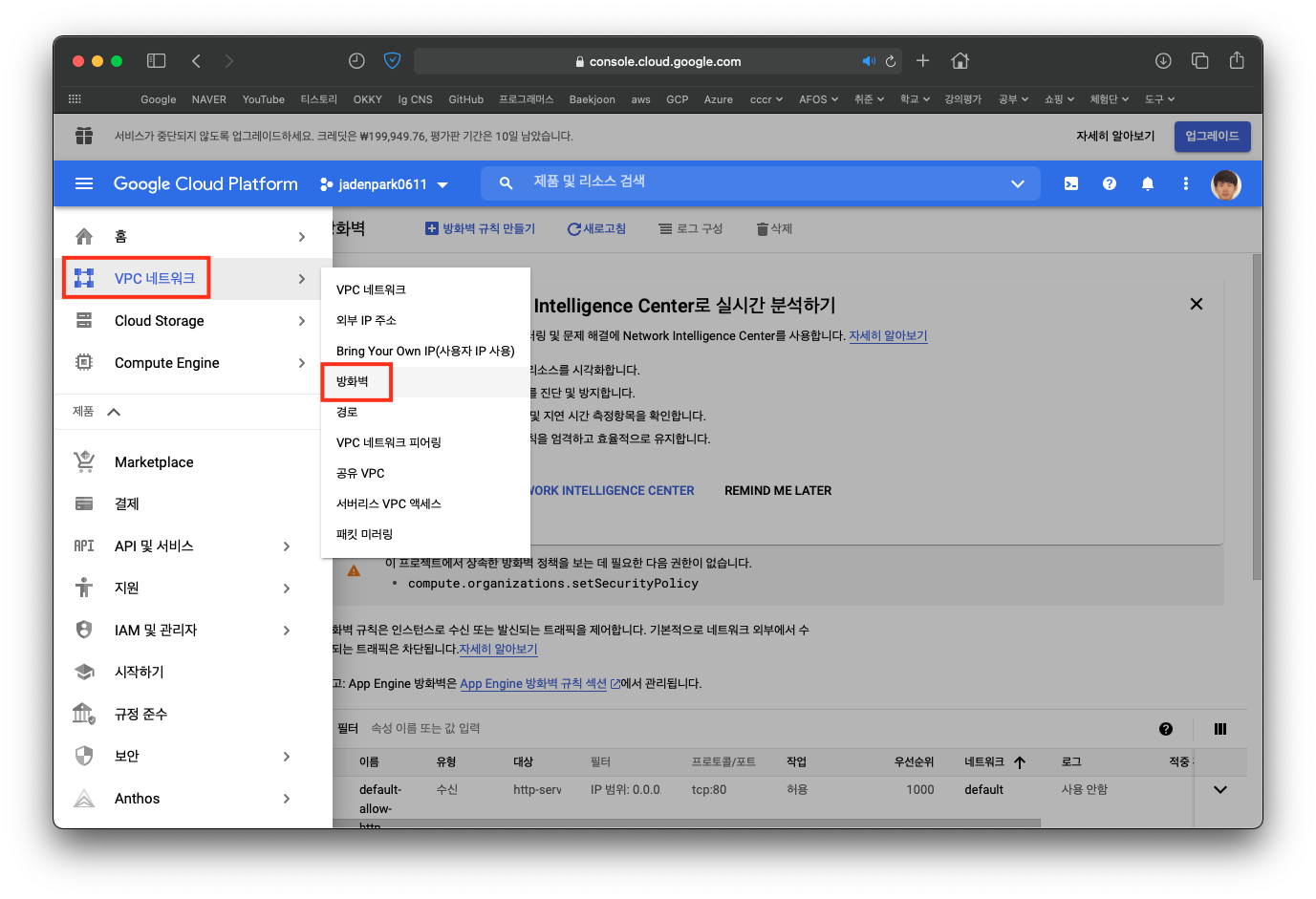Click the browser address bar
1316x899 pixels.
(658, 61)
